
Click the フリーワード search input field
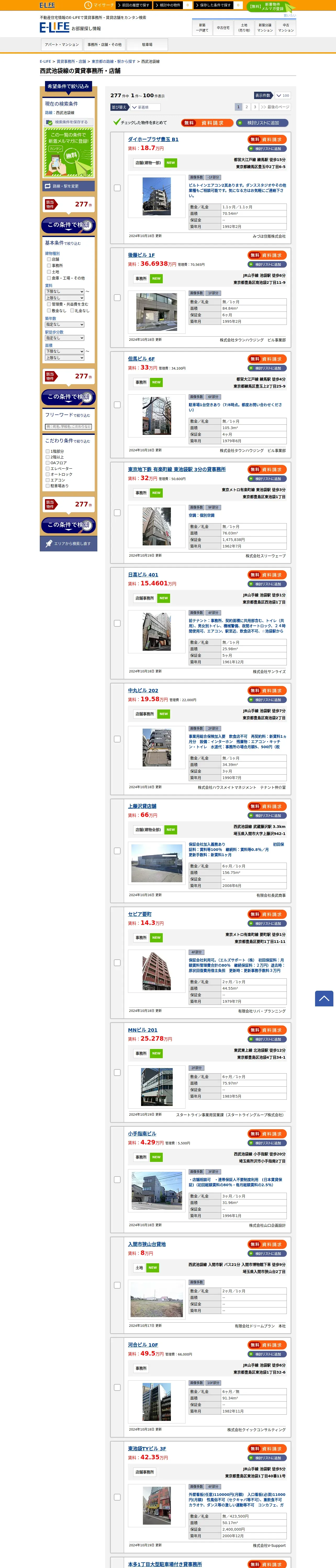(68, 427)
